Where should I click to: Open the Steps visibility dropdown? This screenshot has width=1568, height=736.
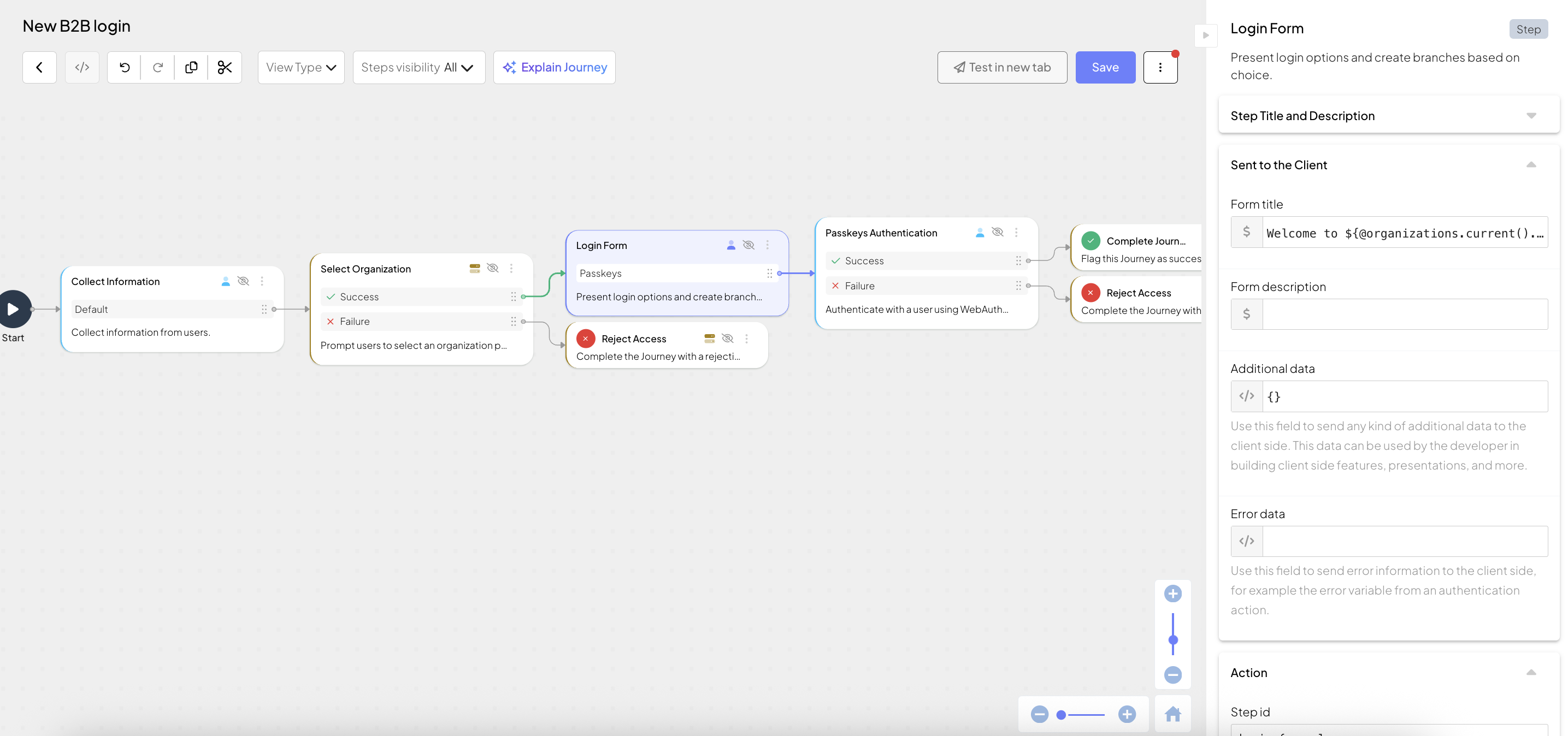click(419, 67)
